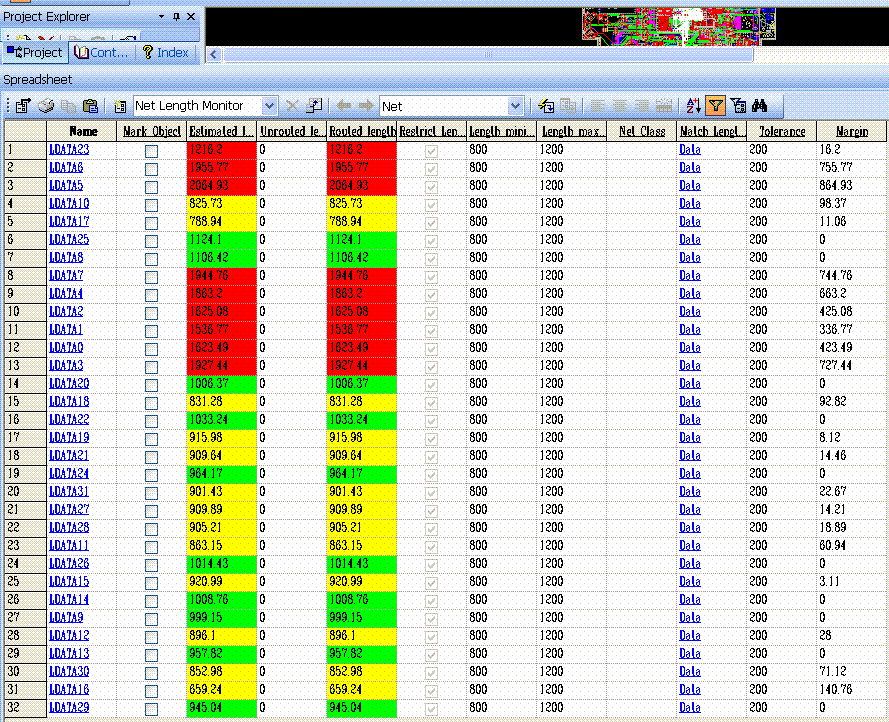
Task: Expand the Net object type dropdown
Action: 515,106
